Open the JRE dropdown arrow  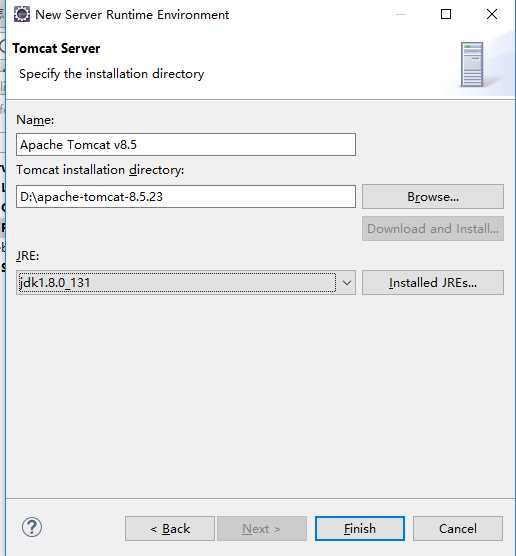pyautogui.click(x=346, y=283)
